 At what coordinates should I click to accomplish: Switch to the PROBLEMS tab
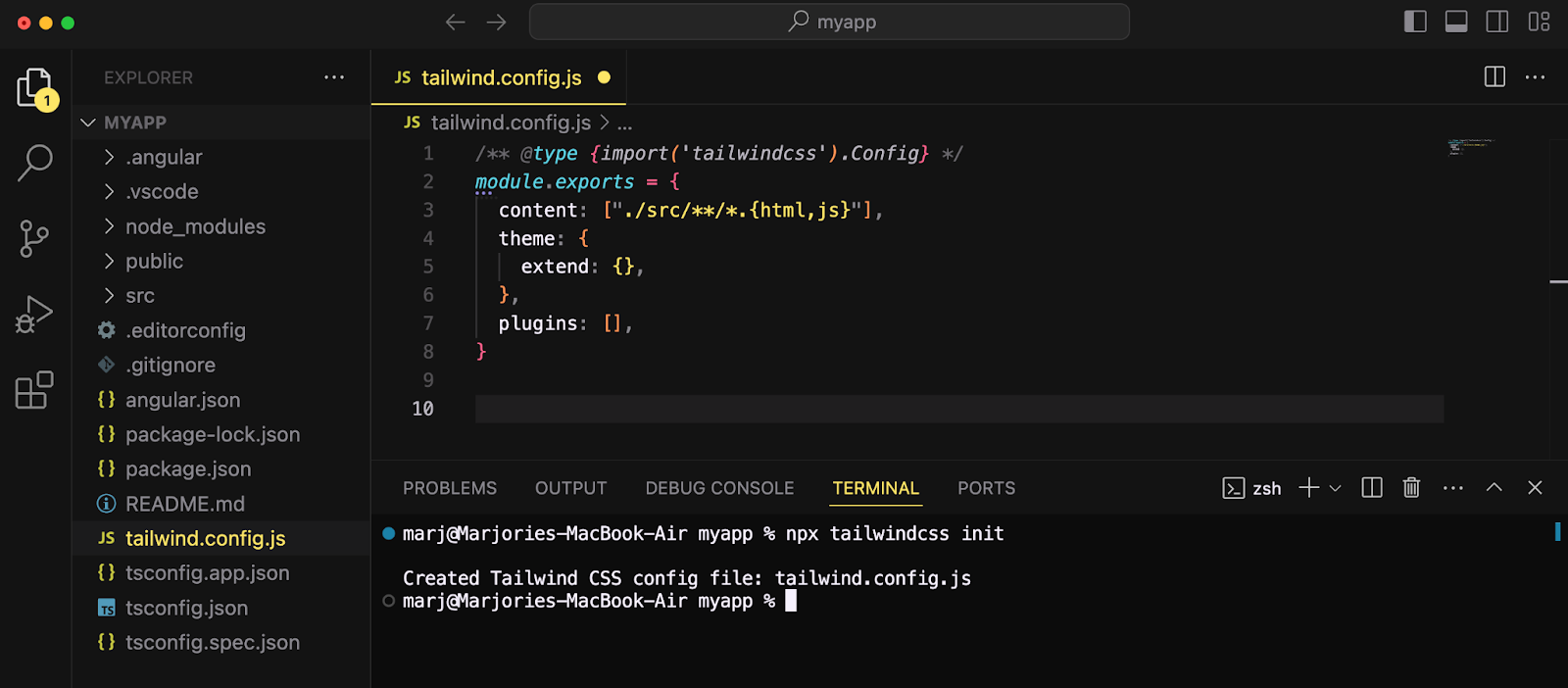tap(450, 488)
